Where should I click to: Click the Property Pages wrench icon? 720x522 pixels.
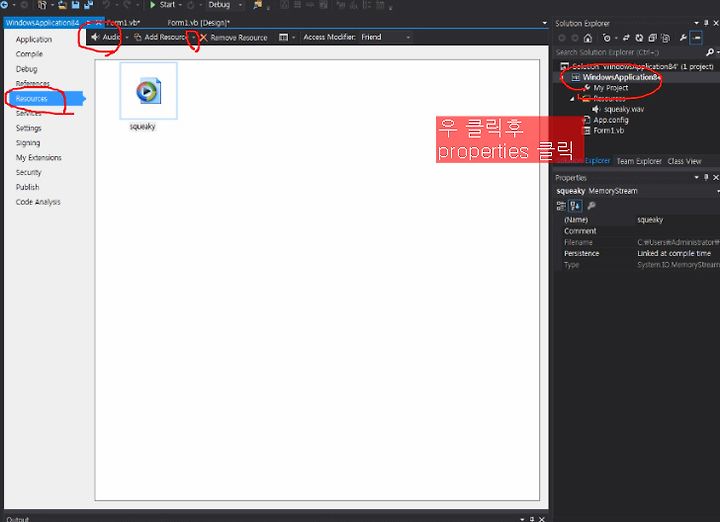[591, 206]
